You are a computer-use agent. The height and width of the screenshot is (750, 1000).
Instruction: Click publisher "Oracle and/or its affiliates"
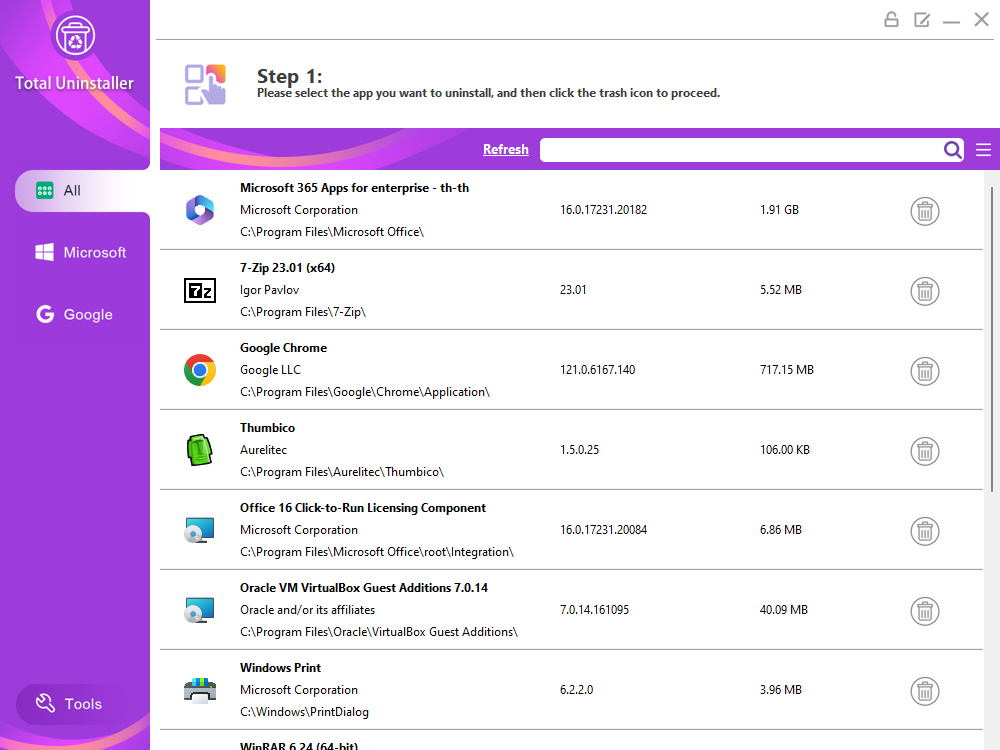(x=307, y=610)
